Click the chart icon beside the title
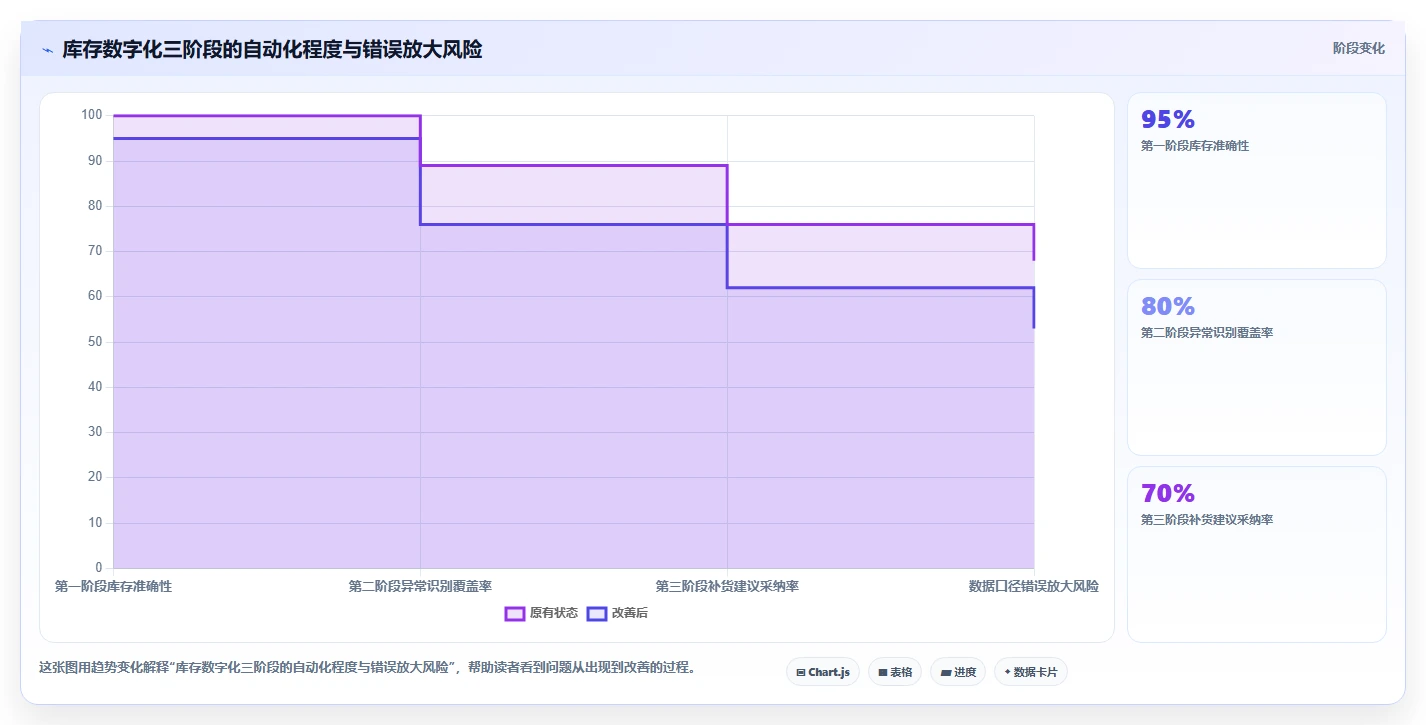 point(47,50)
